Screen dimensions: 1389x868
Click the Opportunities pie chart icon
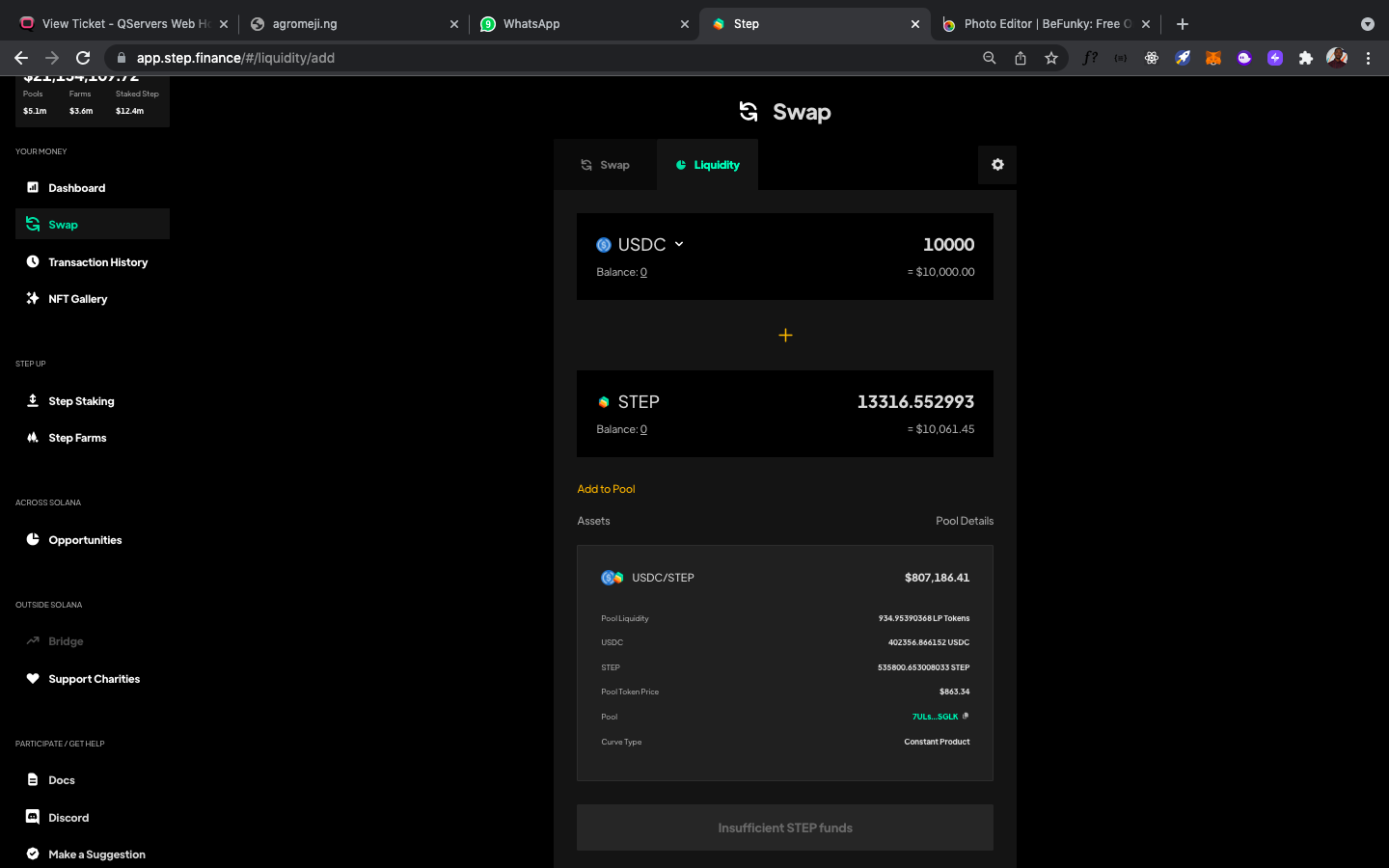coord(33,539)
